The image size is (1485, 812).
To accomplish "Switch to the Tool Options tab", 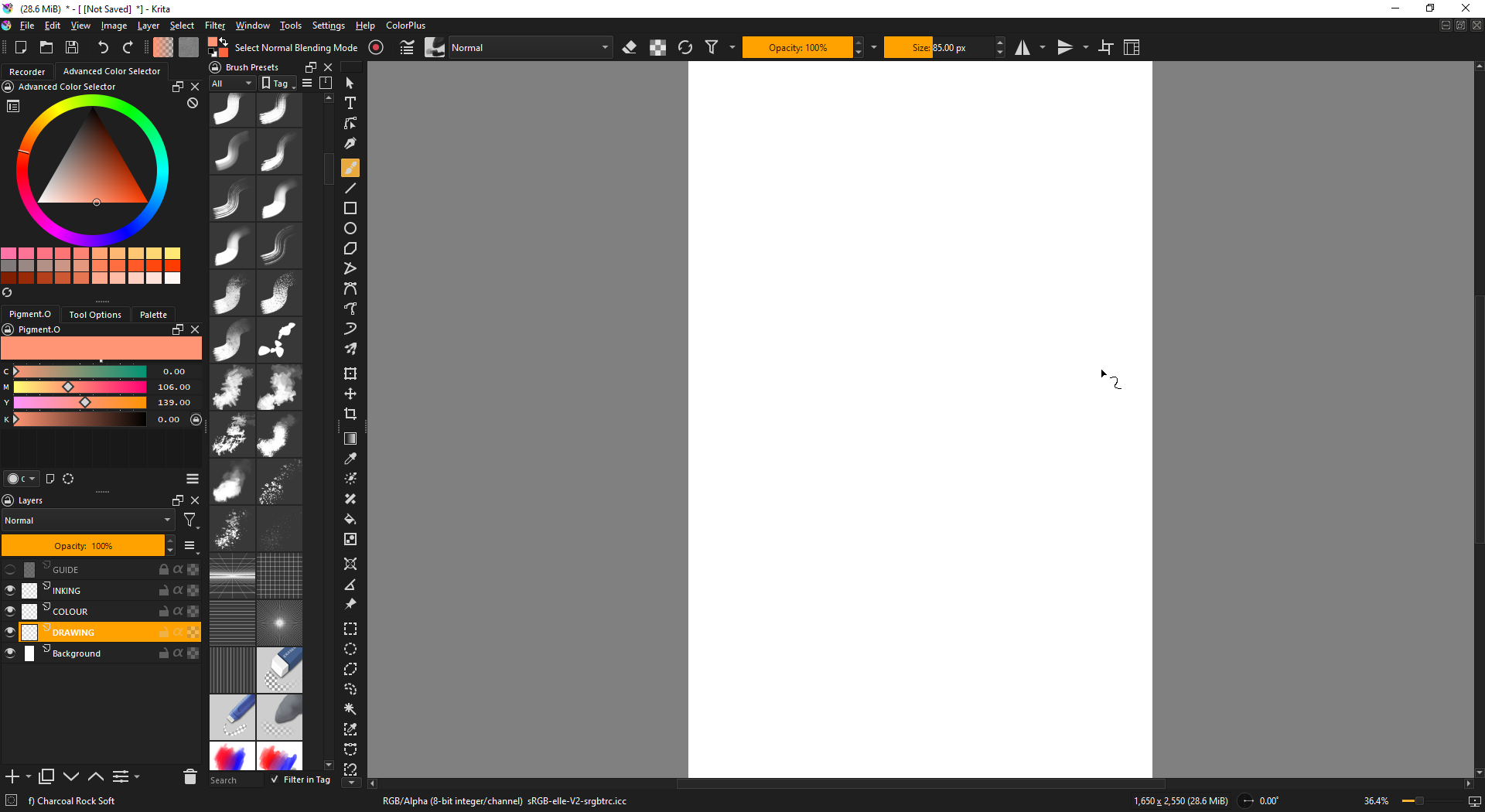I will pyautogui.click(x=95, y=314).
